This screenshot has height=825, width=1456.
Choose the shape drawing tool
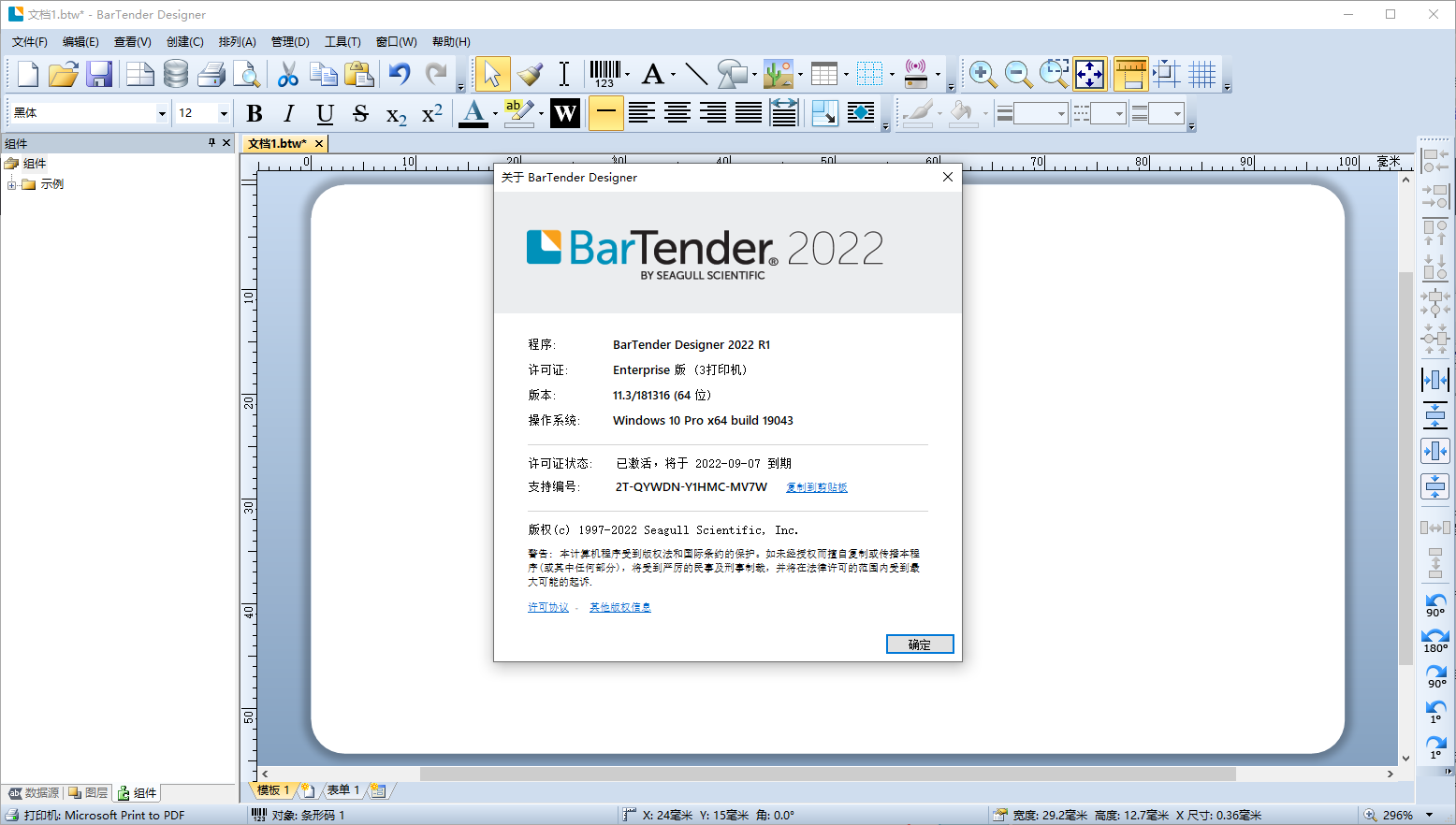coord(733,74)
